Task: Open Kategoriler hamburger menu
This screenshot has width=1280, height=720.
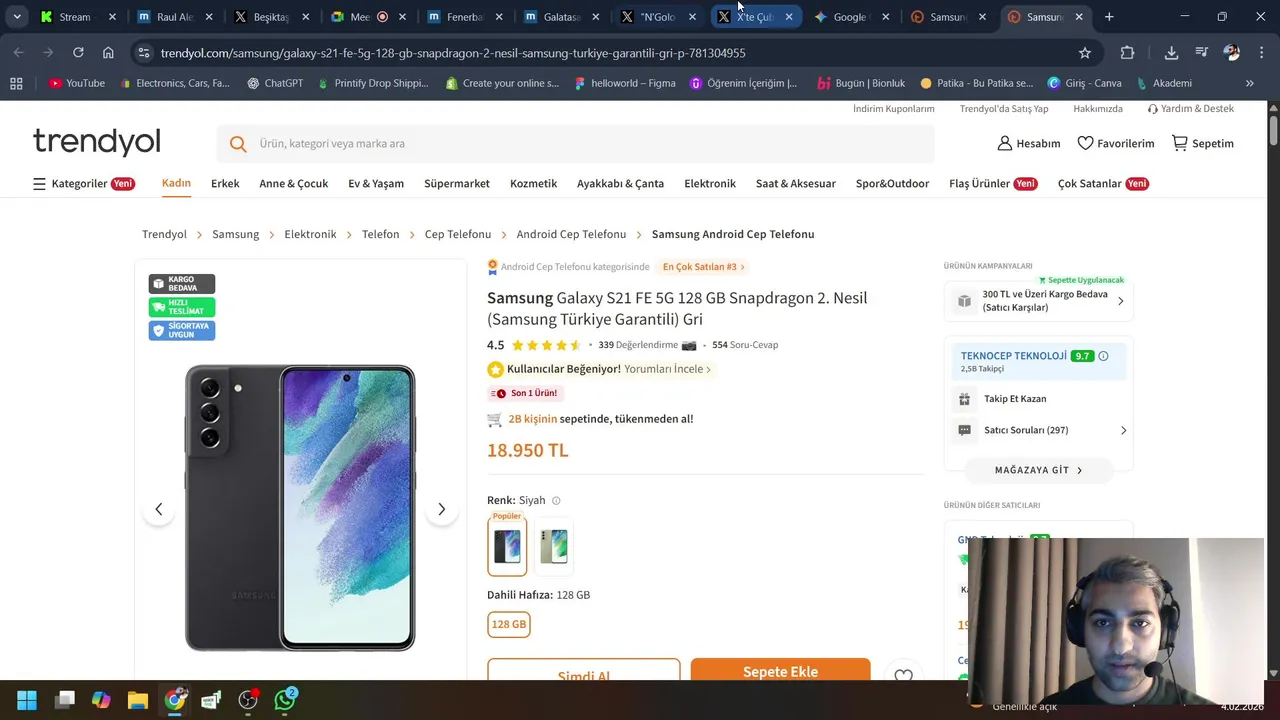Action: tap(39, 184)
